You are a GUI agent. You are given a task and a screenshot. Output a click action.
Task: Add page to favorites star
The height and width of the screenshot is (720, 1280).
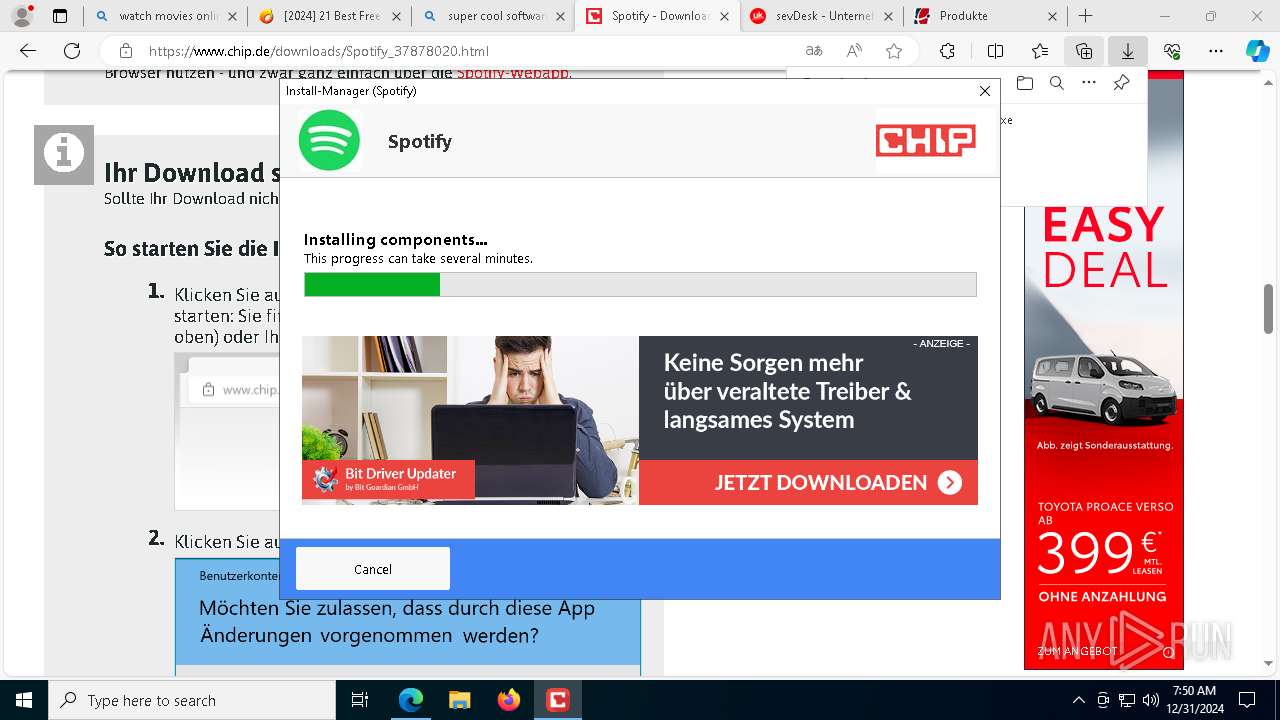(894, 51)
